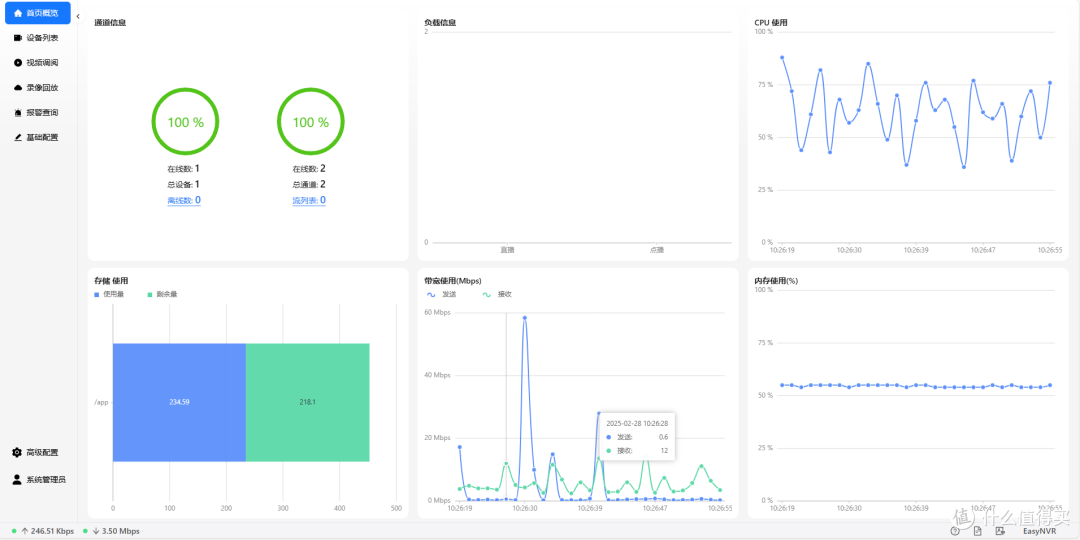The image size is (1080, 540).
Task: Click the device online 100 % ring
Action: coord(185,122)
